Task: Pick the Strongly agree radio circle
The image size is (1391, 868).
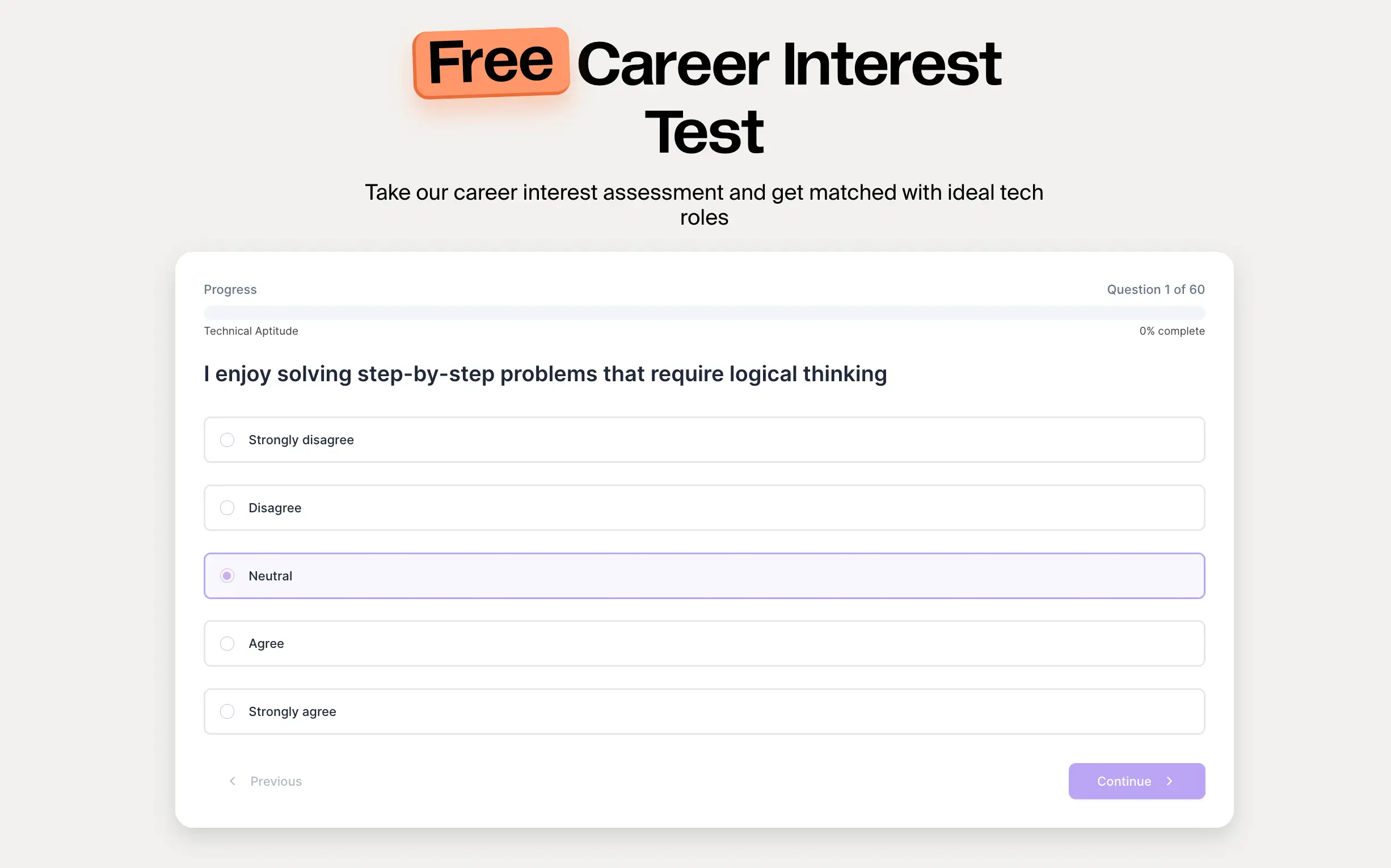Action: click(x=227, y=711)
